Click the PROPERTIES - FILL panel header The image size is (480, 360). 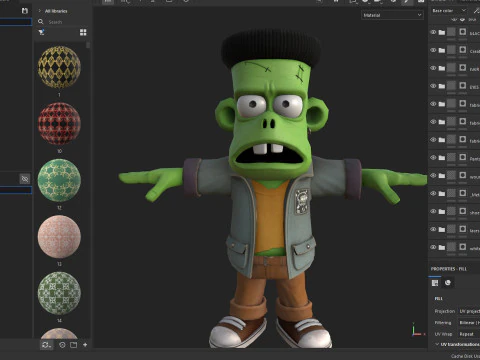[449, 269]
